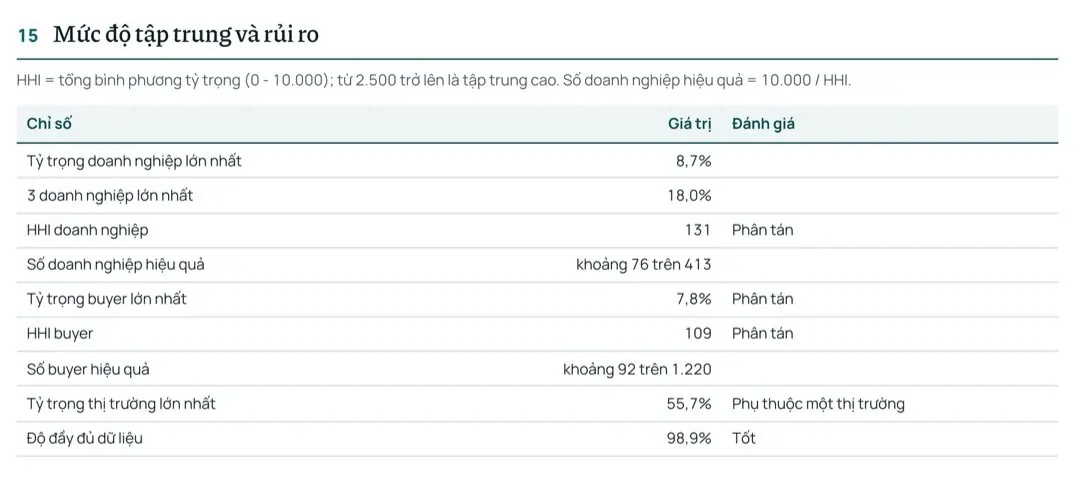Click the value khoảng 92 trên 1.220
The width and height of the screenshot is (1075, 488).
(638, 369)
